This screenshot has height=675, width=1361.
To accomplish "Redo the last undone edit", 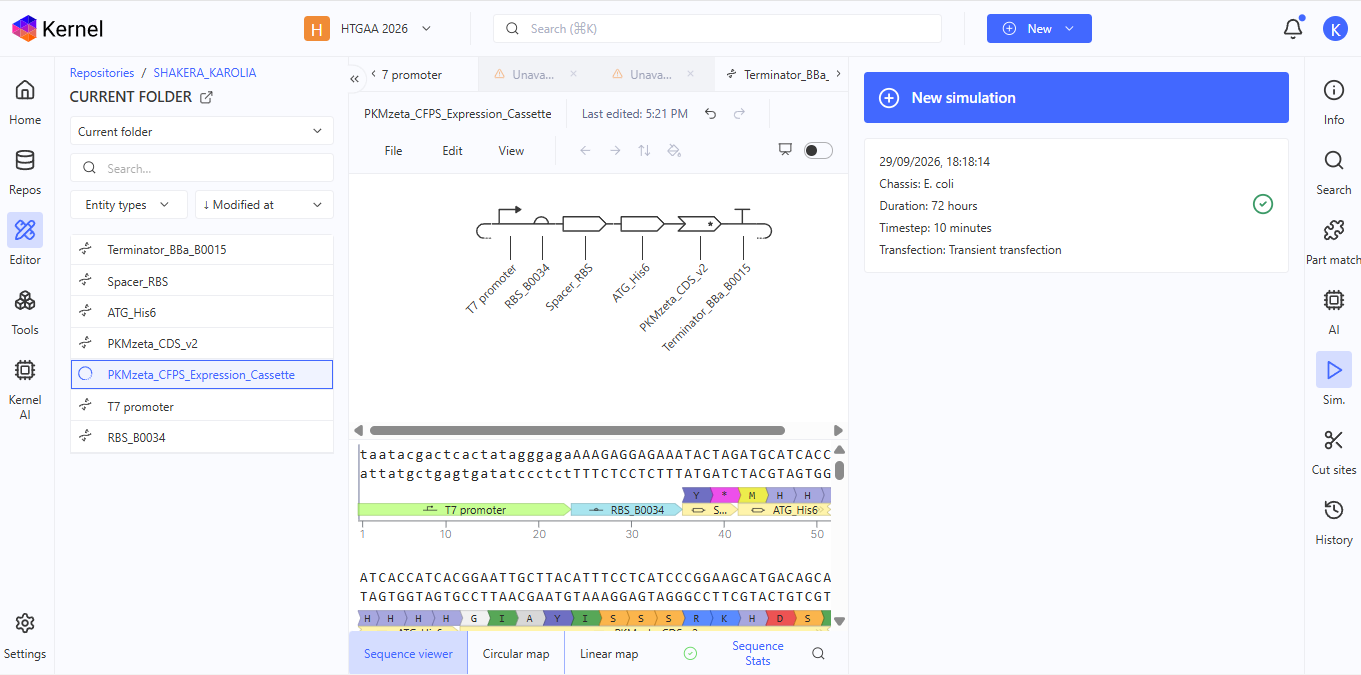I will [739, 114].
